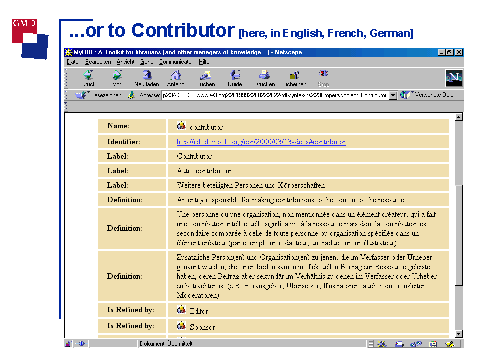The height and width of the screenshot is (360, 480).
Task: Open the Communicator menu
Action: [x=175, y=62]
